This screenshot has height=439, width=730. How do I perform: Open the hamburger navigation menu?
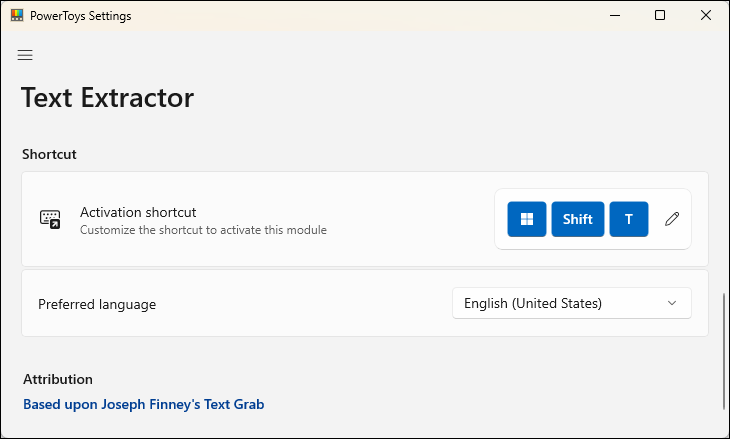[x=25, y=55]
